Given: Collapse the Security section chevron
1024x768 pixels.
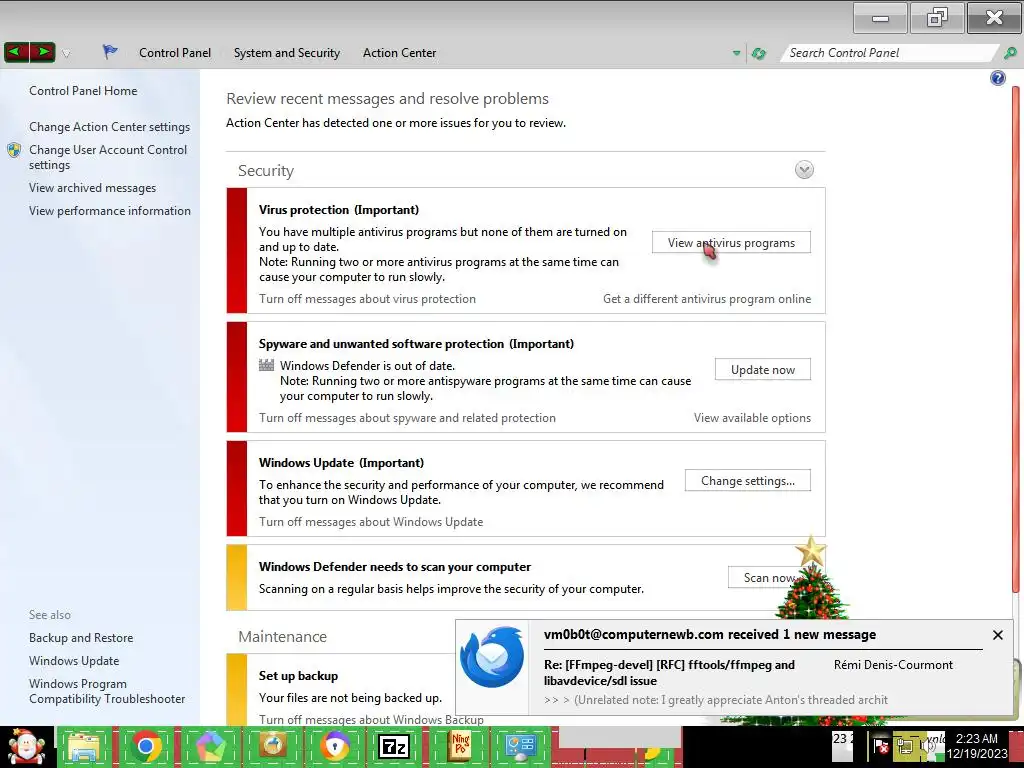Looking at the screenshot, I should [x=804, y=170].
